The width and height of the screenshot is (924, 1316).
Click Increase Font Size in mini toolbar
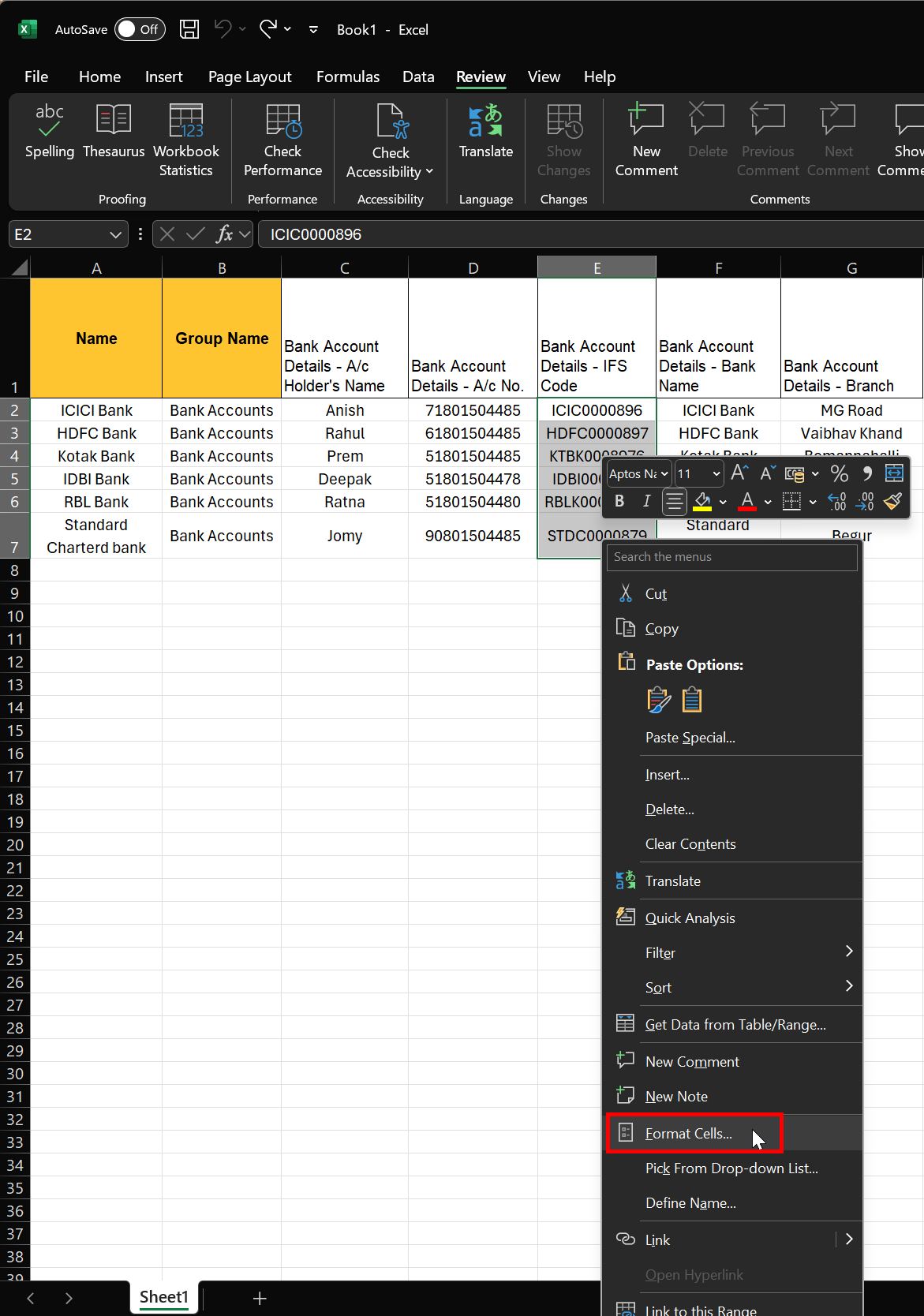coord(739,473)
